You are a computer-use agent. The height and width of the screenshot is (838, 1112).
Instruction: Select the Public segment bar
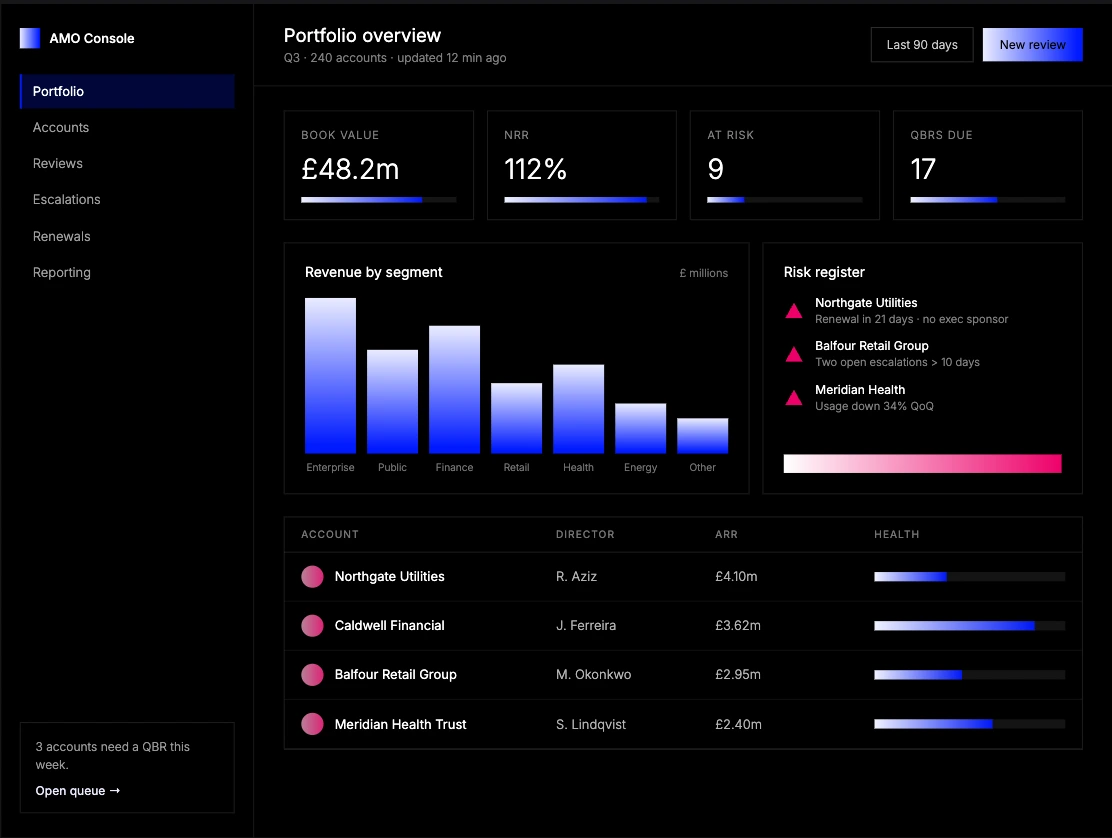(x=392, y=401)
